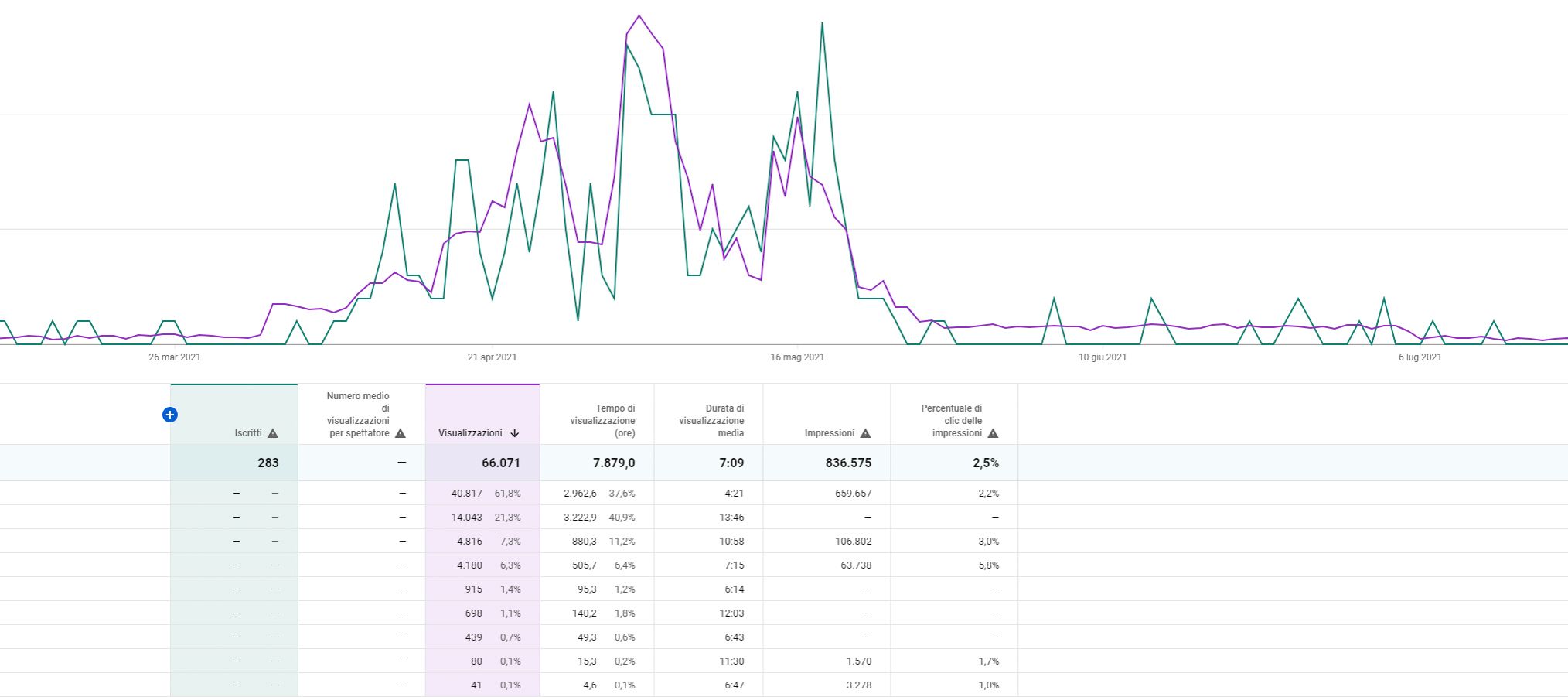The image size is (1568, 697).
Task: Click the views cell 14.043
Action: coord(467,518)
